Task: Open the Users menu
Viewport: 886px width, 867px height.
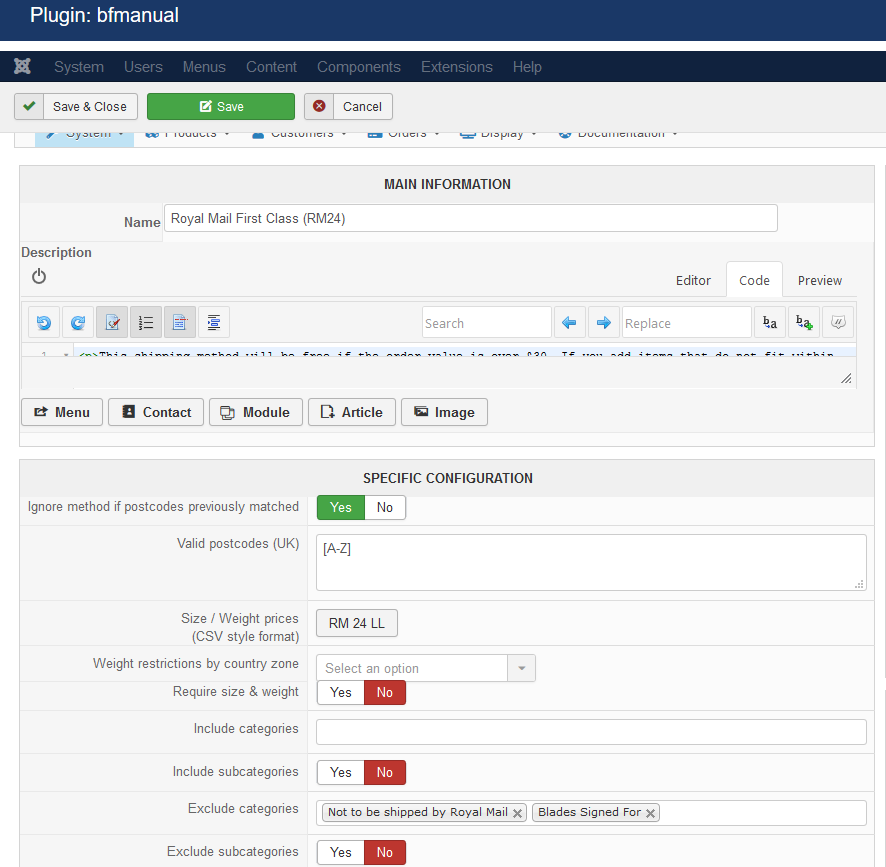Action: pyautogui.click(x=144, y=67)
